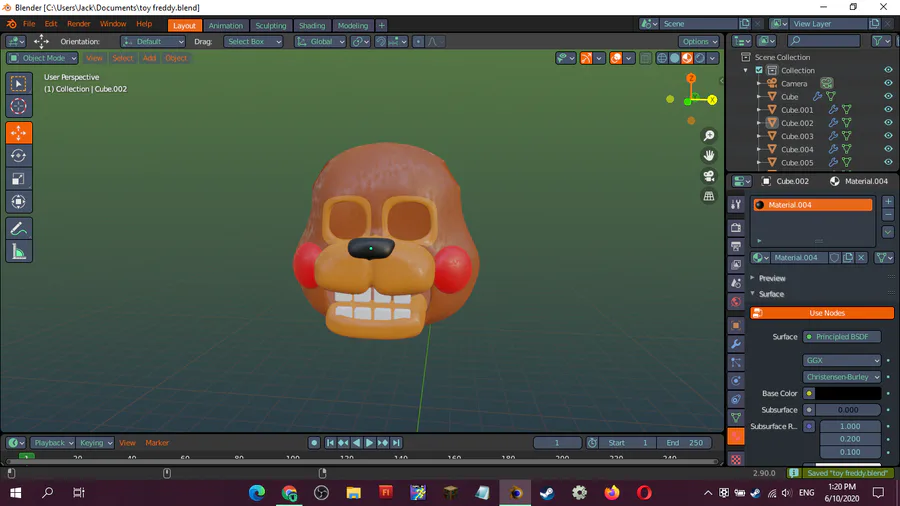Open the File menu
This screenshot has height=506, width=900.
click(29, 24)
